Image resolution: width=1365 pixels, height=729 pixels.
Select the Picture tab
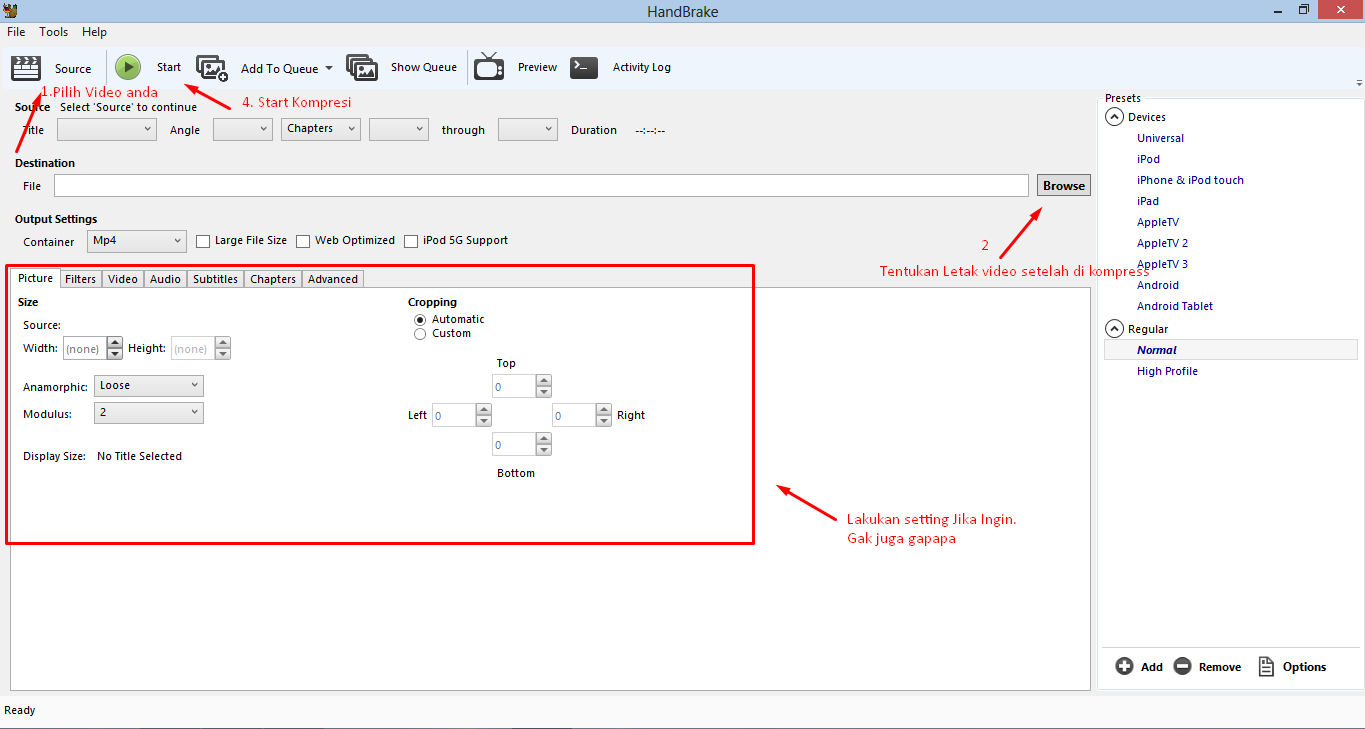[36, 278]
